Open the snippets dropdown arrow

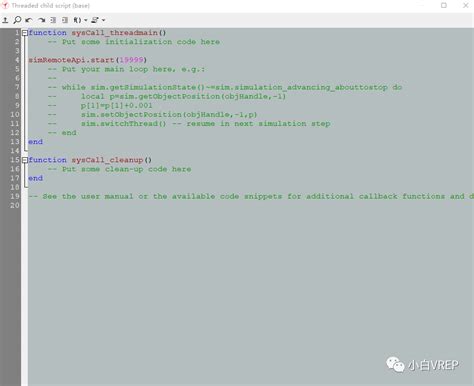[103, 20]
